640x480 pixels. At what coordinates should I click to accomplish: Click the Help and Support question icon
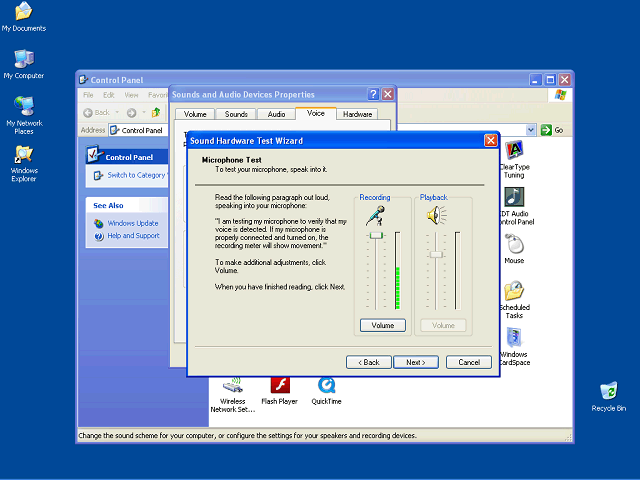point(99,236)
